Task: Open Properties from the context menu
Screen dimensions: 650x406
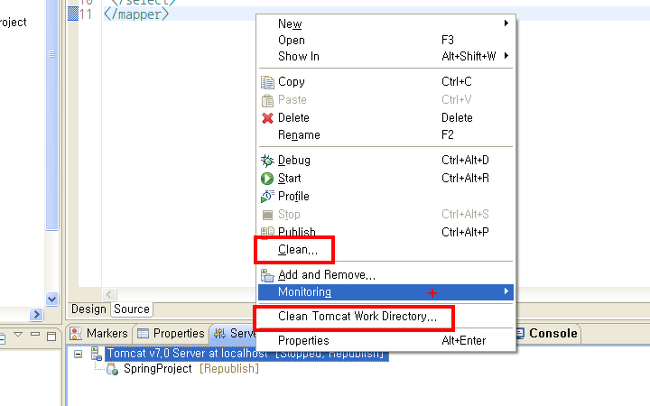Action: coord(386,340)
